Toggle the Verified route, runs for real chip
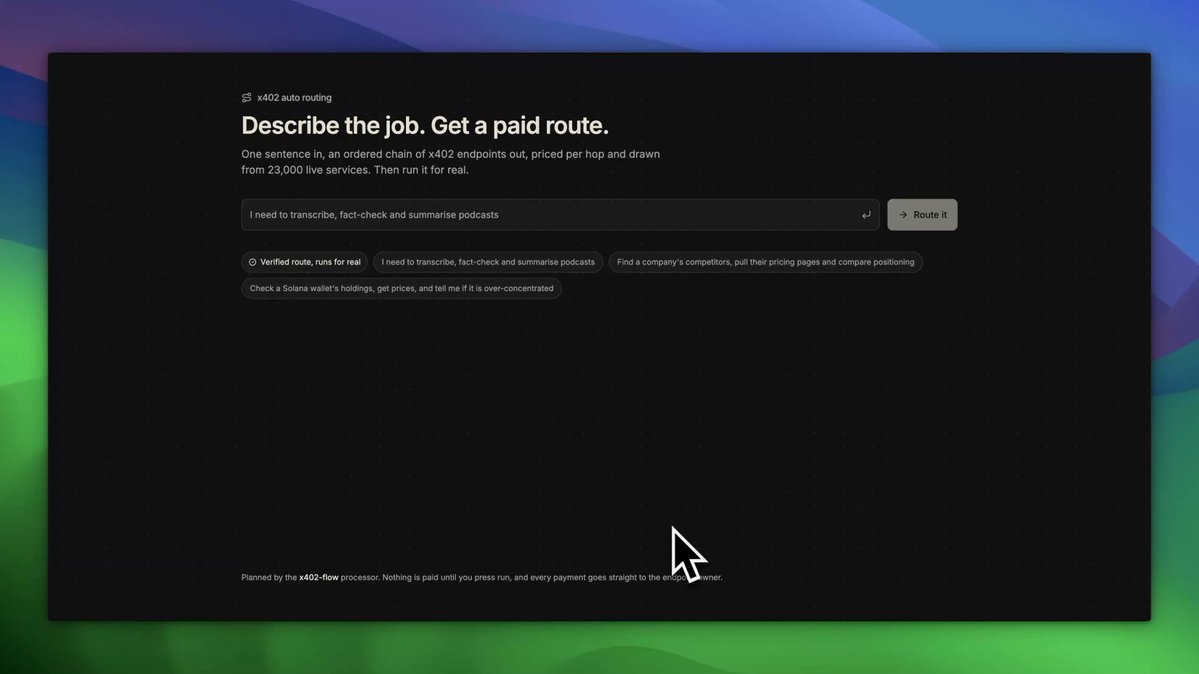The height and width of the screenshot is (674, 1199). coord(304,262)
